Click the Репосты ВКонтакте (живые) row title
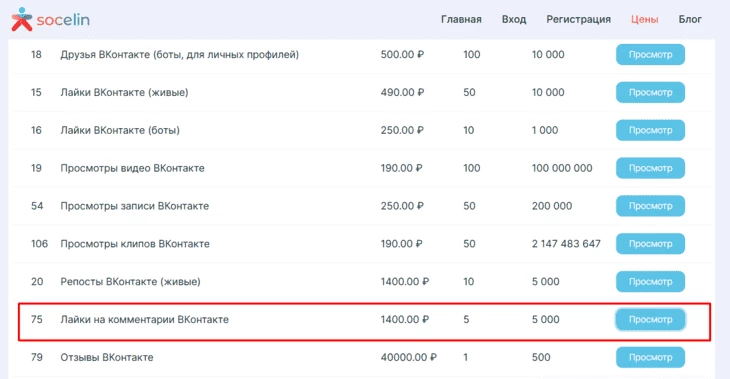 click(130, 282)
